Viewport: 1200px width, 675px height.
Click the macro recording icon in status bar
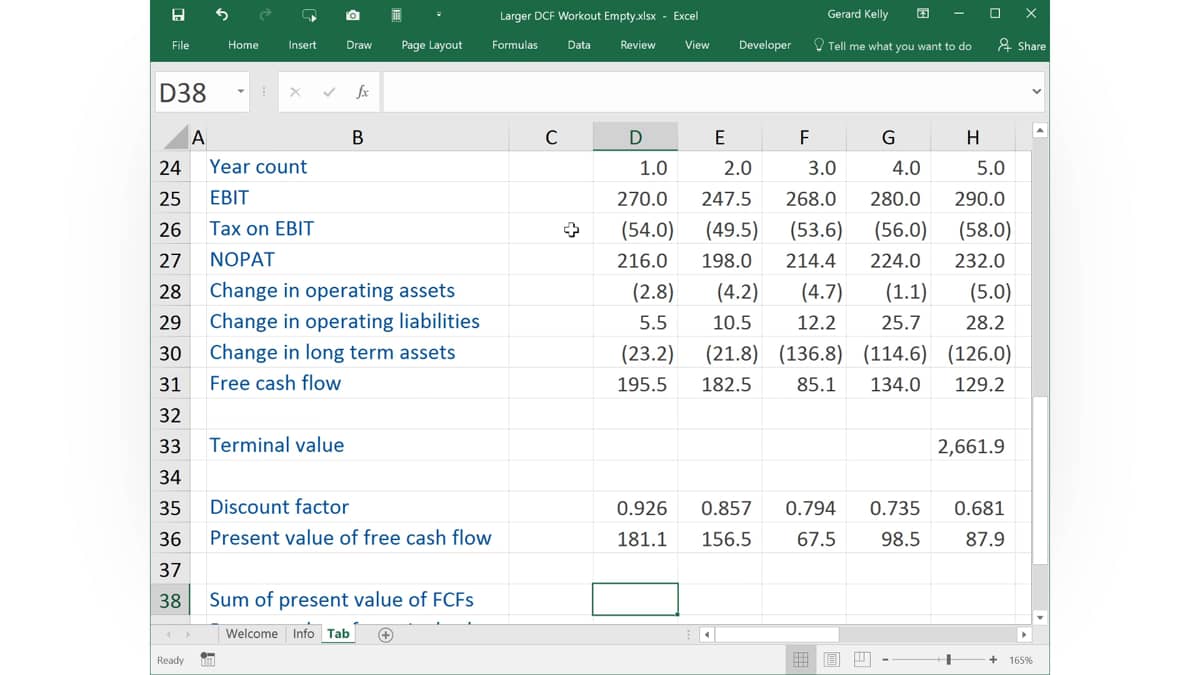click(x=208, y=659)
